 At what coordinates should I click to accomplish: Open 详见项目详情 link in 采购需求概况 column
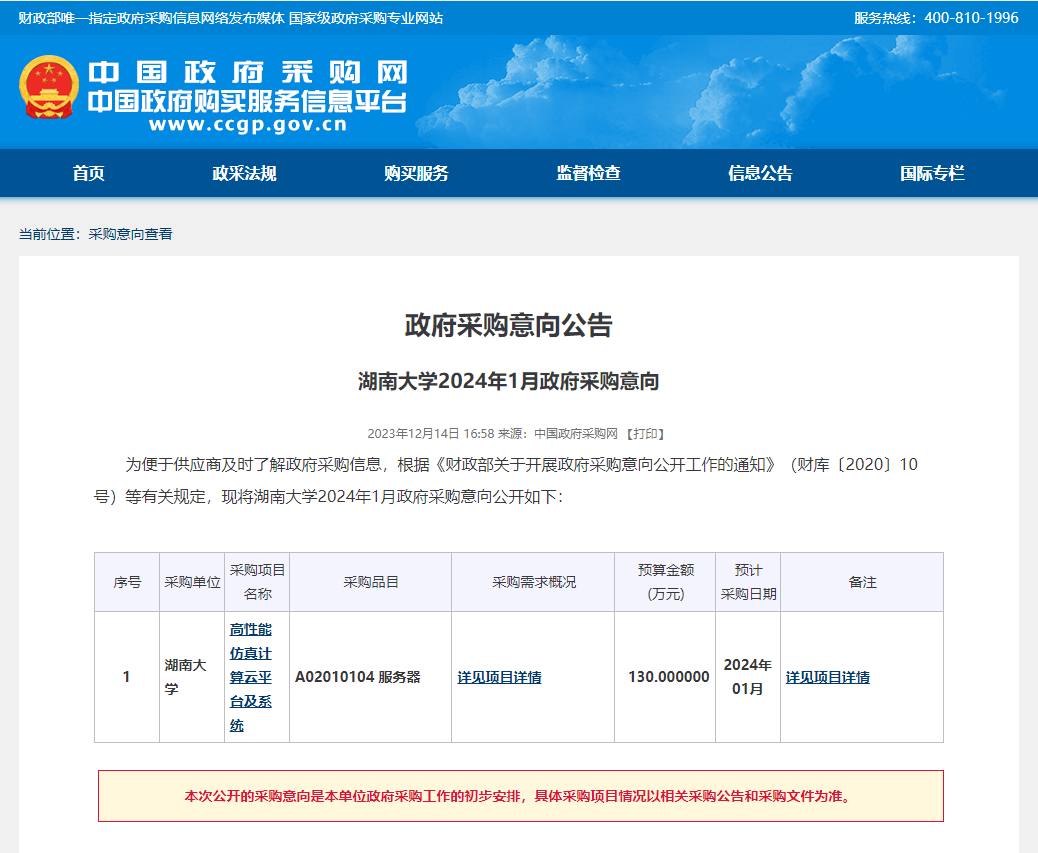tap(499, 677)
